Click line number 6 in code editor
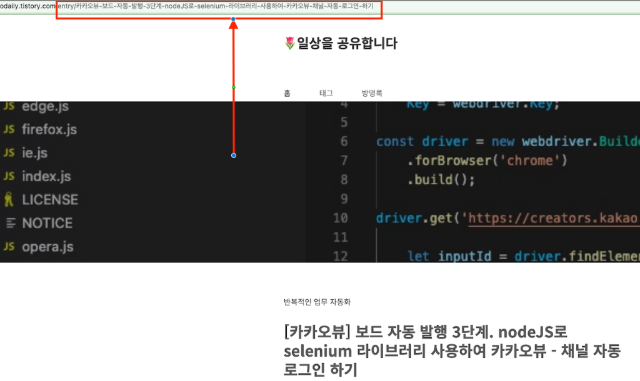 click(344, 141)
